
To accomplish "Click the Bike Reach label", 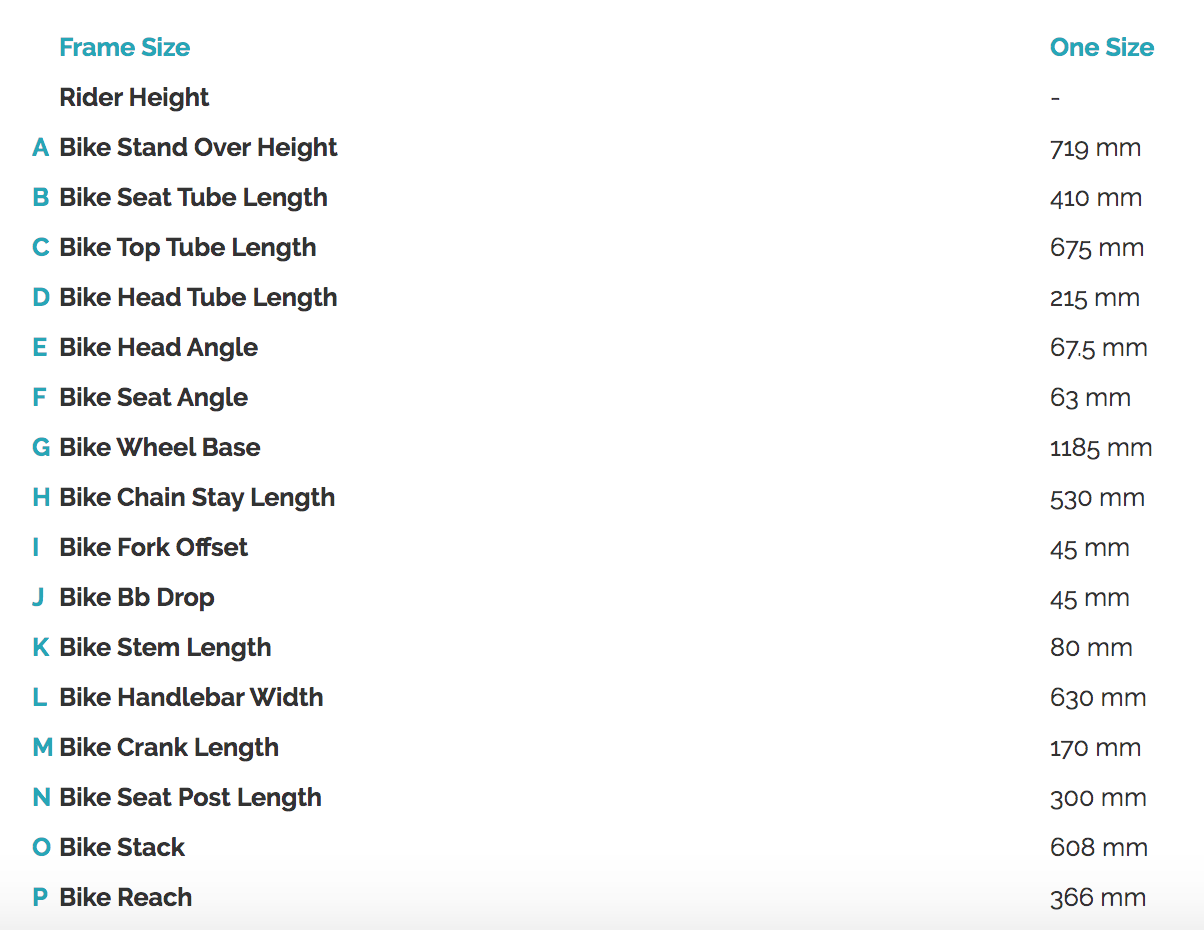I will 125,898.
